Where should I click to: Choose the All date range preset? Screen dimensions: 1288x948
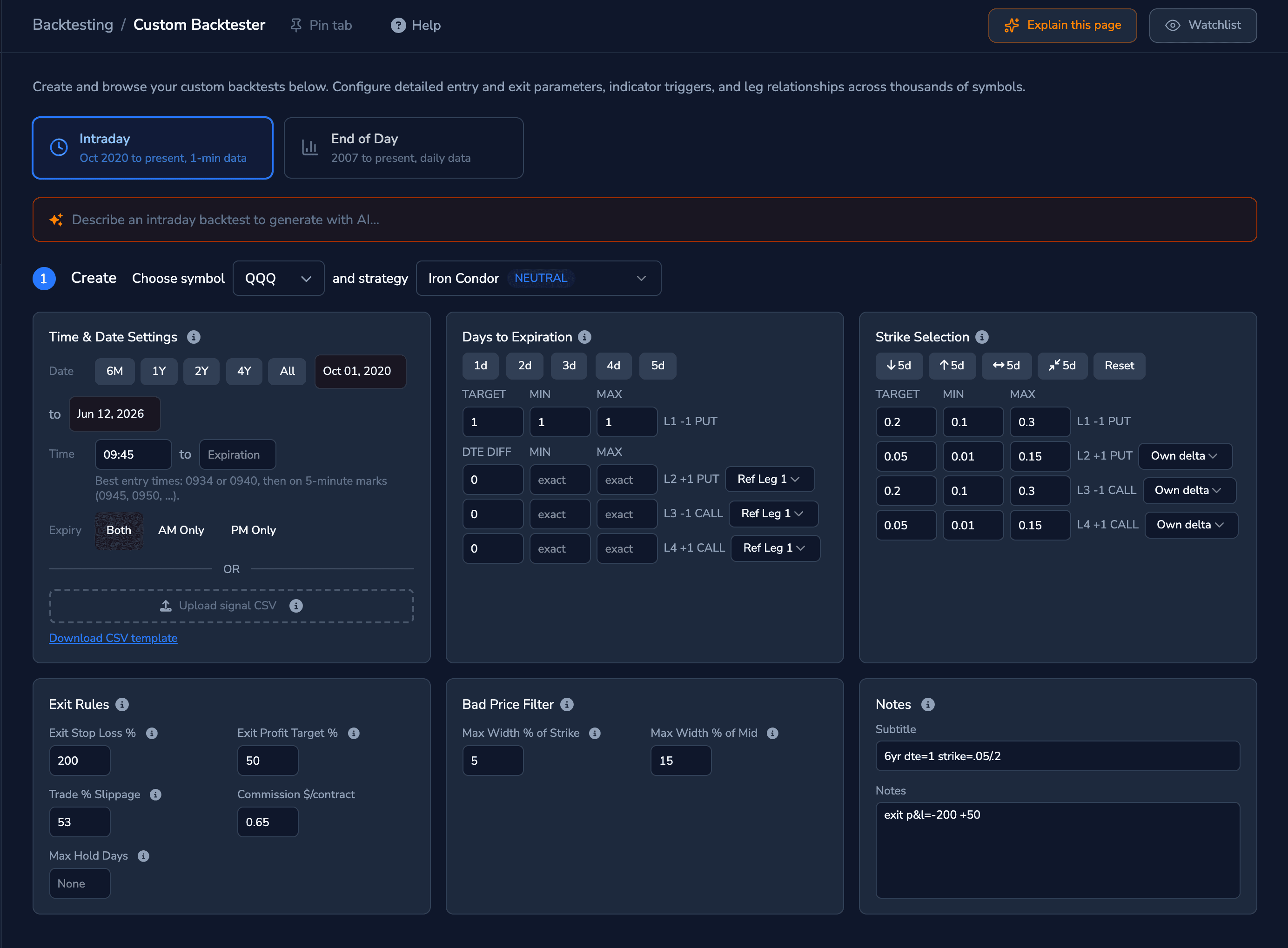(288, 371)
